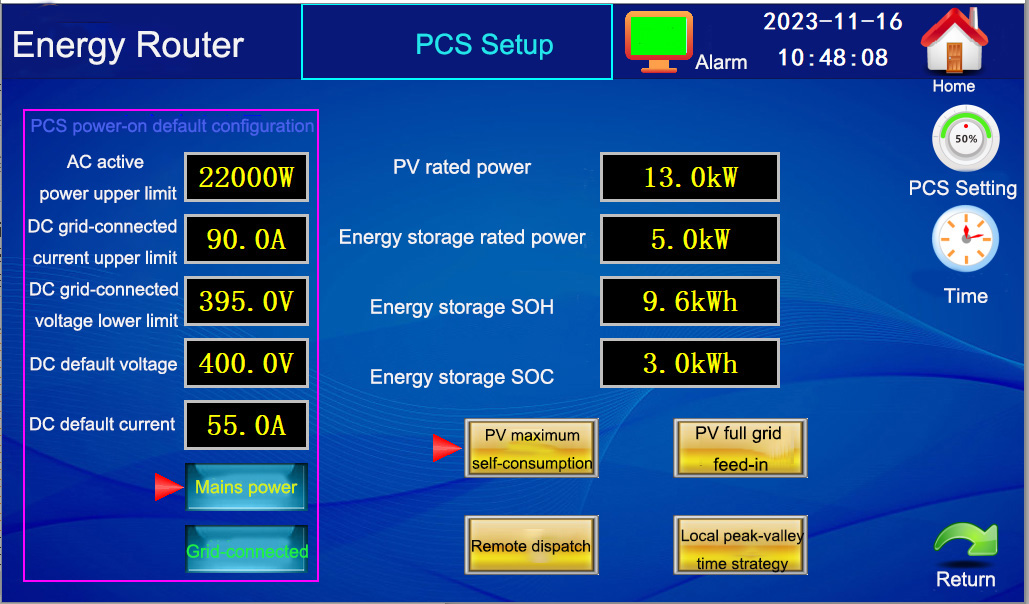Select Local peak-valley time strategy
The height and width of the screenshot is (604, 1029).
tap(740, 546)
